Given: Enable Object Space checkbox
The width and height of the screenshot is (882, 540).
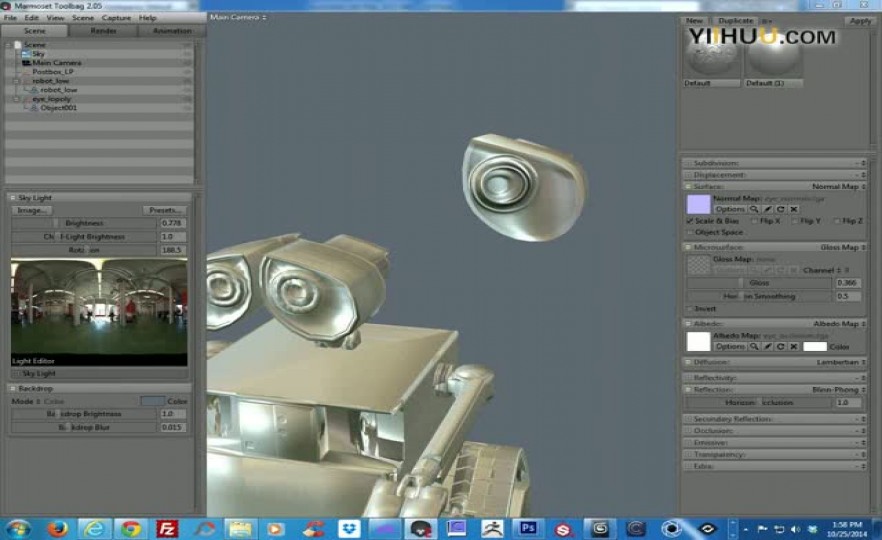Looking at the screenshot, I should coord(690,232).
